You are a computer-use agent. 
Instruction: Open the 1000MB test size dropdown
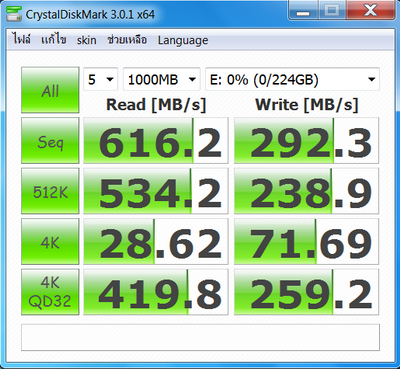coord(161,79)
